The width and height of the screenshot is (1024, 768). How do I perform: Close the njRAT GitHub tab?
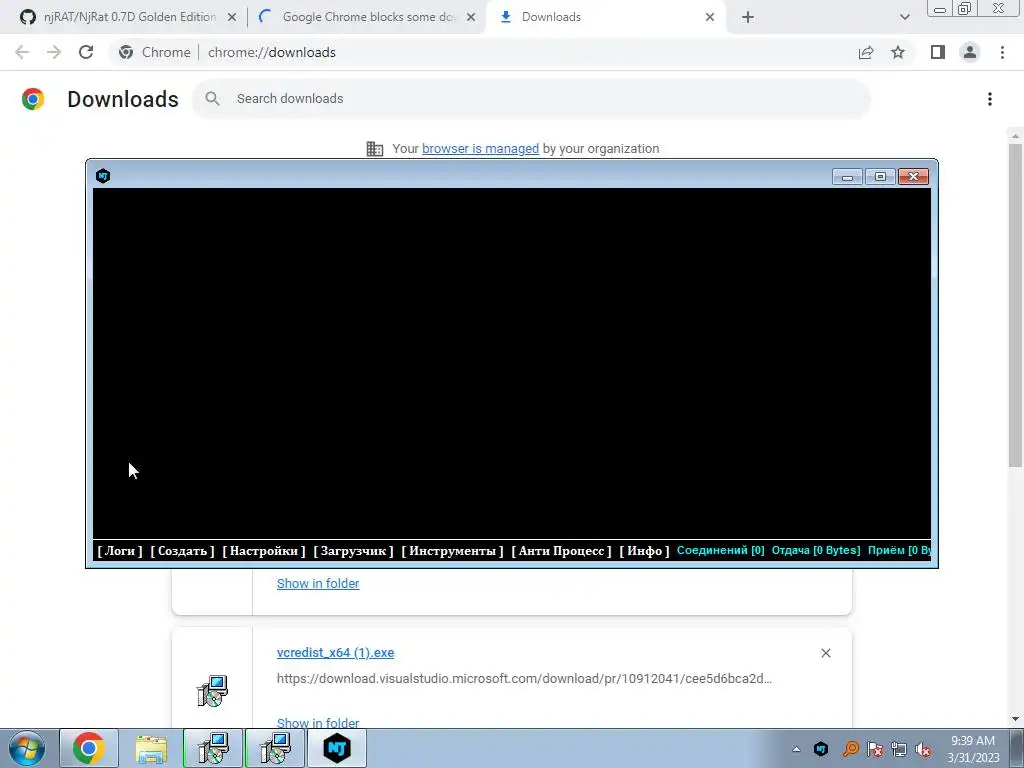point(232,17)
